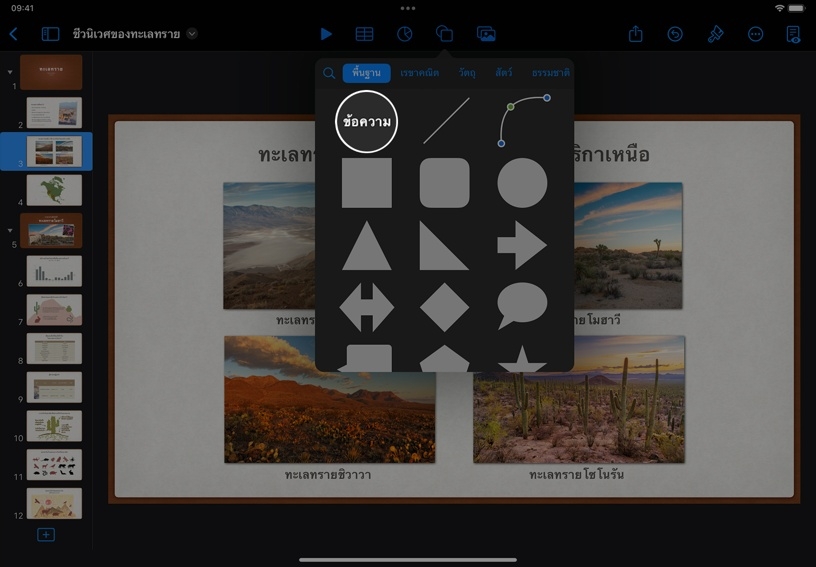The image size is (816, 567).
Task: Collapse the slide 5 group triangle
Action: tap(11, 230)
